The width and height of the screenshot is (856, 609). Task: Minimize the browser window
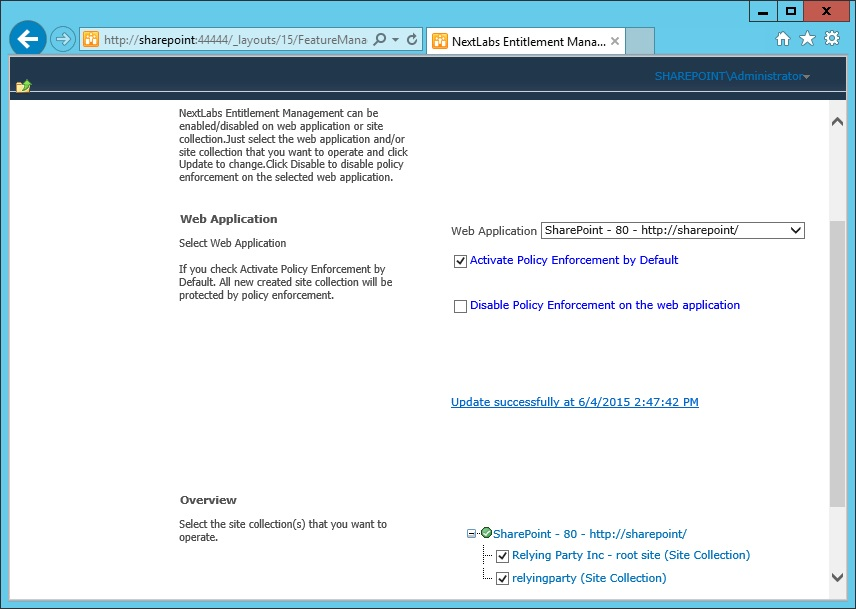click(x=763, y=11)
